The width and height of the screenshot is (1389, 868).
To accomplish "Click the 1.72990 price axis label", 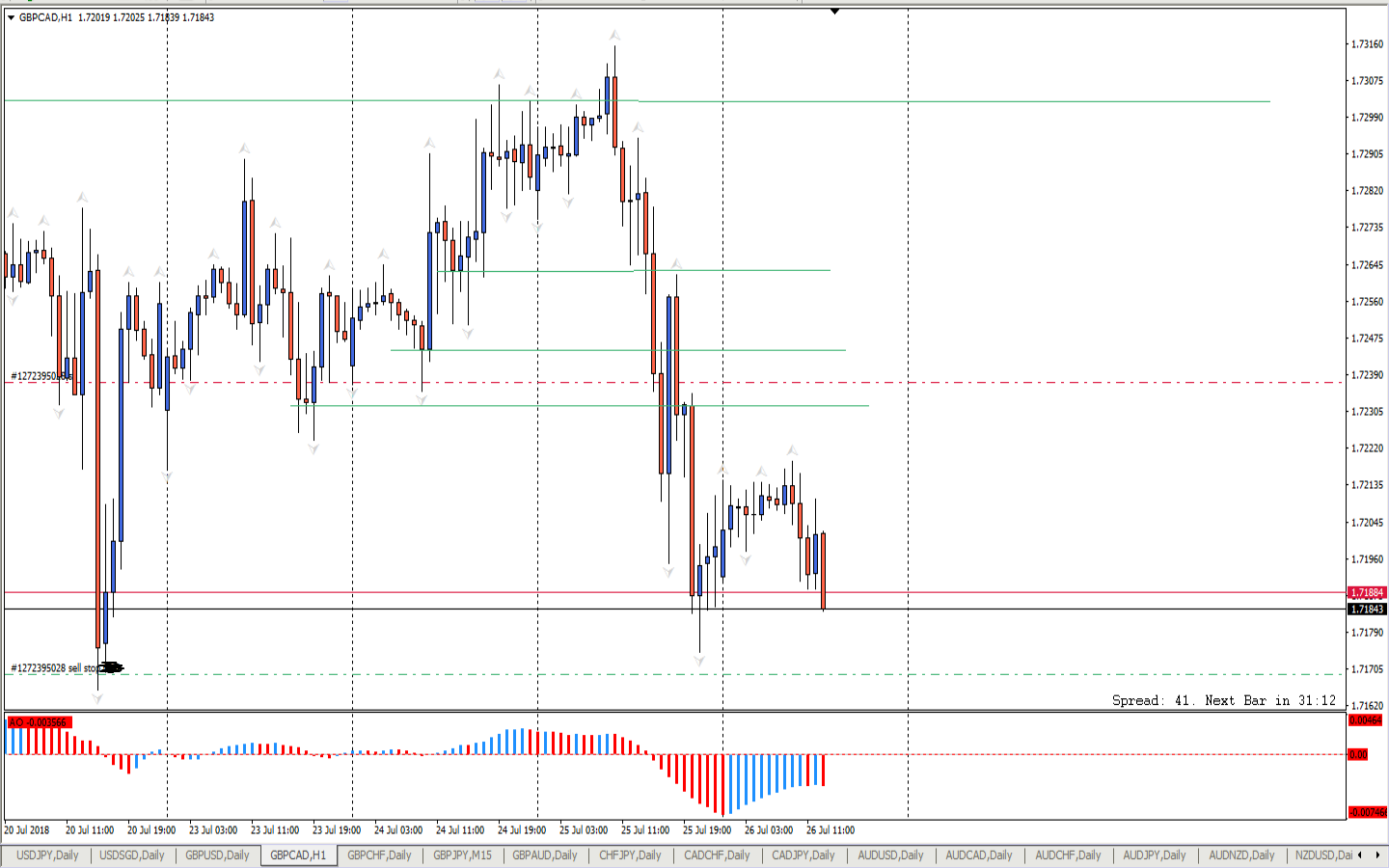I will pos(1368,118).
